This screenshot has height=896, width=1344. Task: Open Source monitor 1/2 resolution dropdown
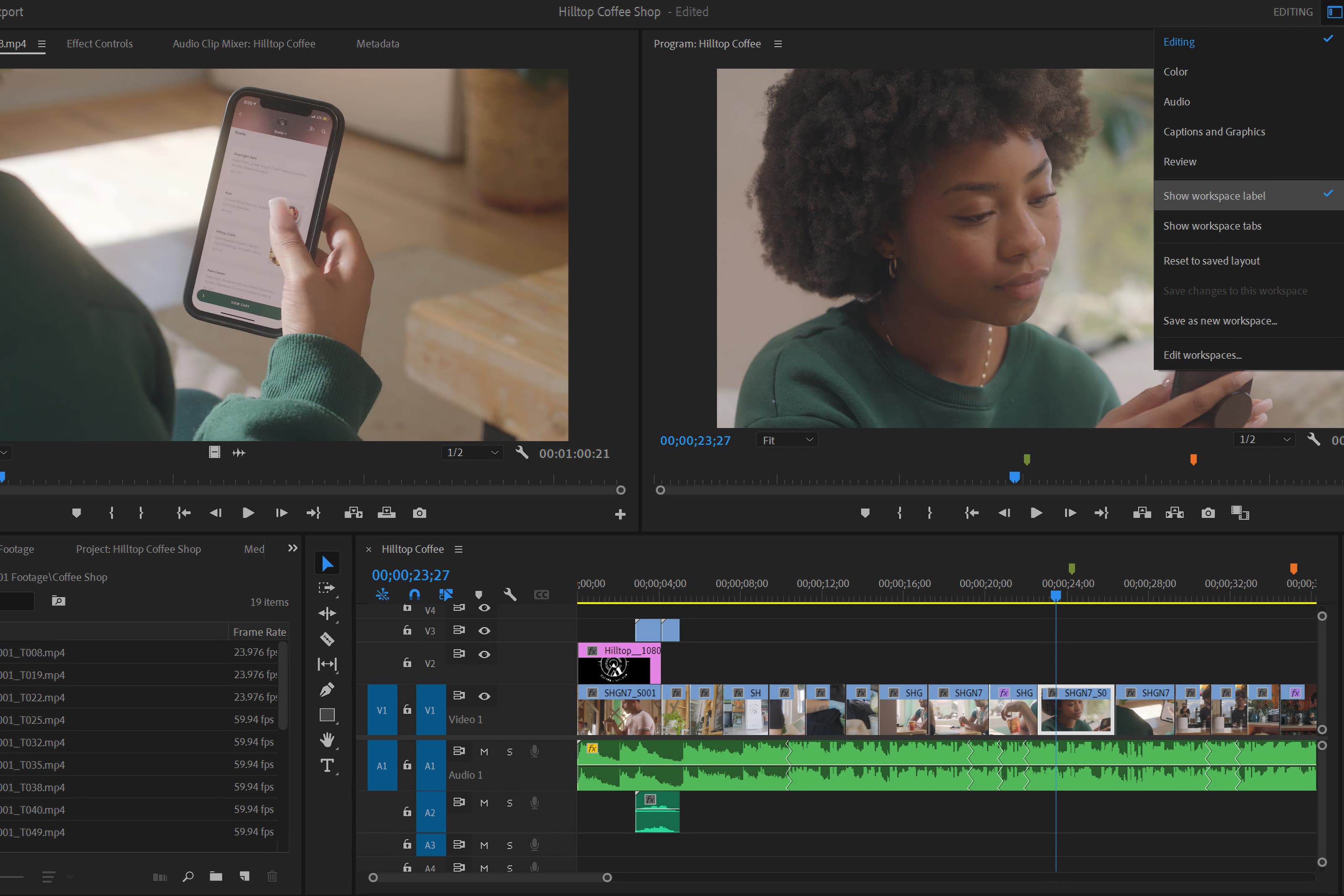472,452
